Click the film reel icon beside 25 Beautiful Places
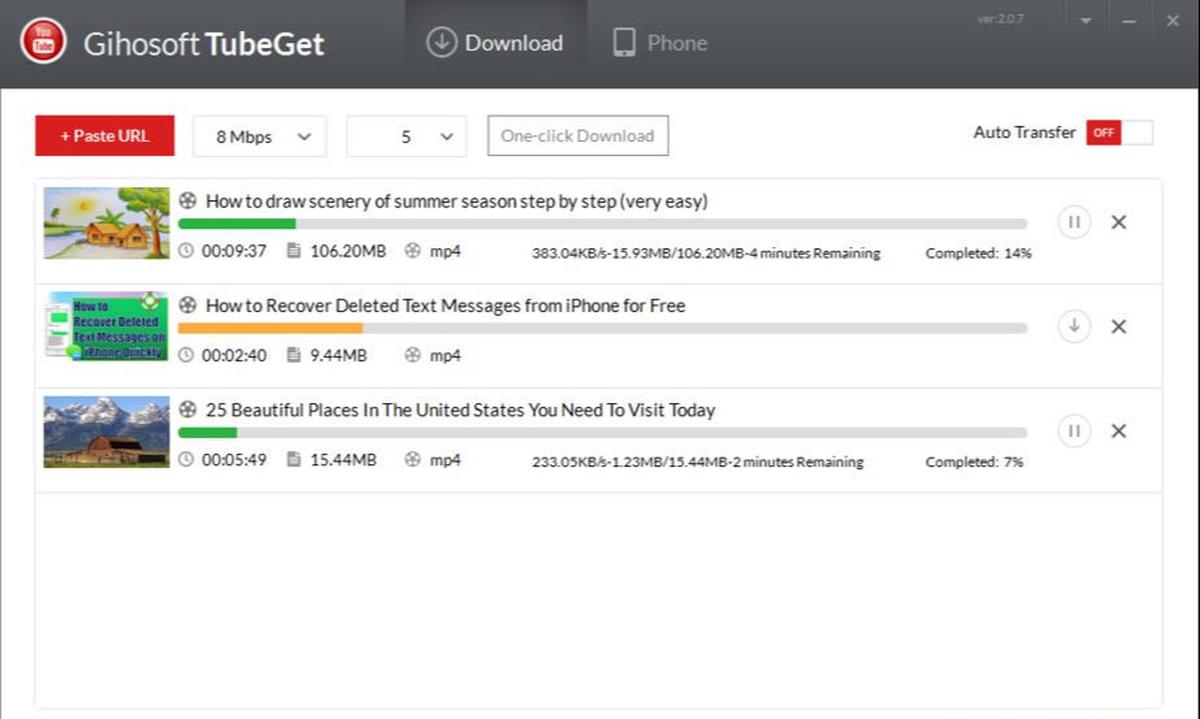The width and height of the screenshot is (1200, 719). coord(188,409)
